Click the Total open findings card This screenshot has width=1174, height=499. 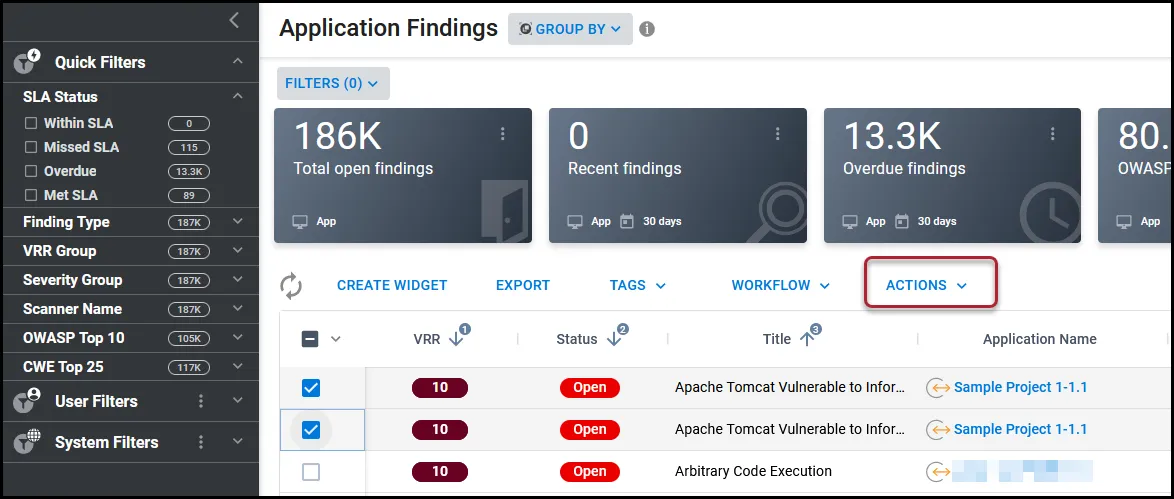pos(403,175)
